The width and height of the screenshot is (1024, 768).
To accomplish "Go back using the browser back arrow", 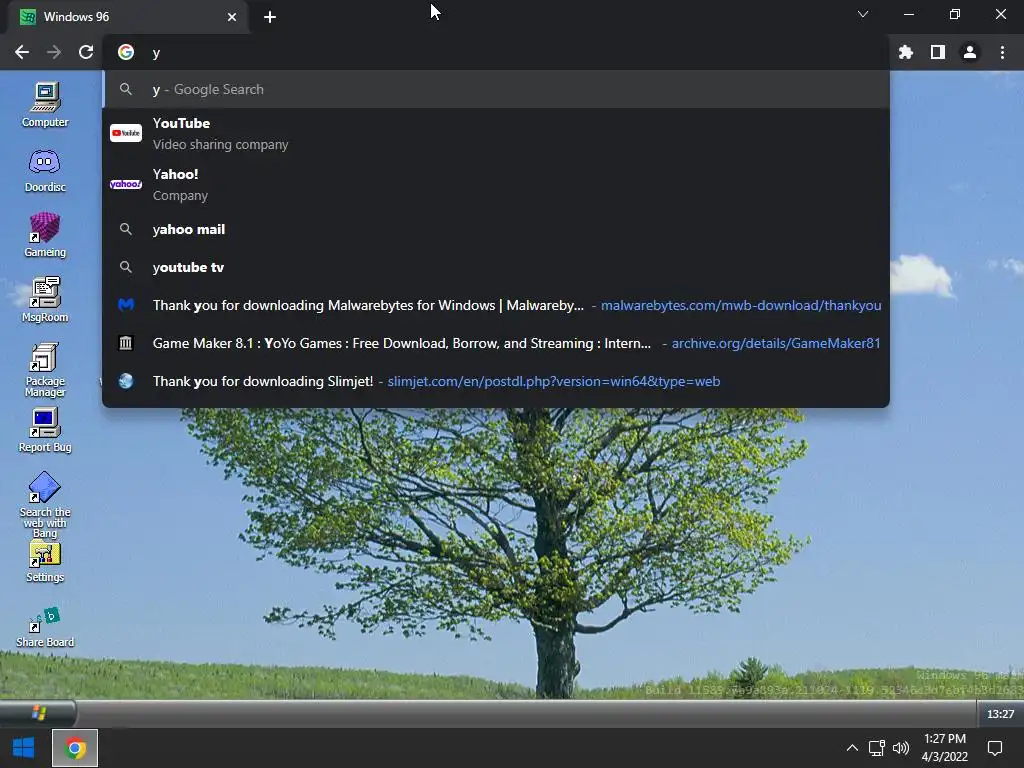I will (x=22, y=52).
